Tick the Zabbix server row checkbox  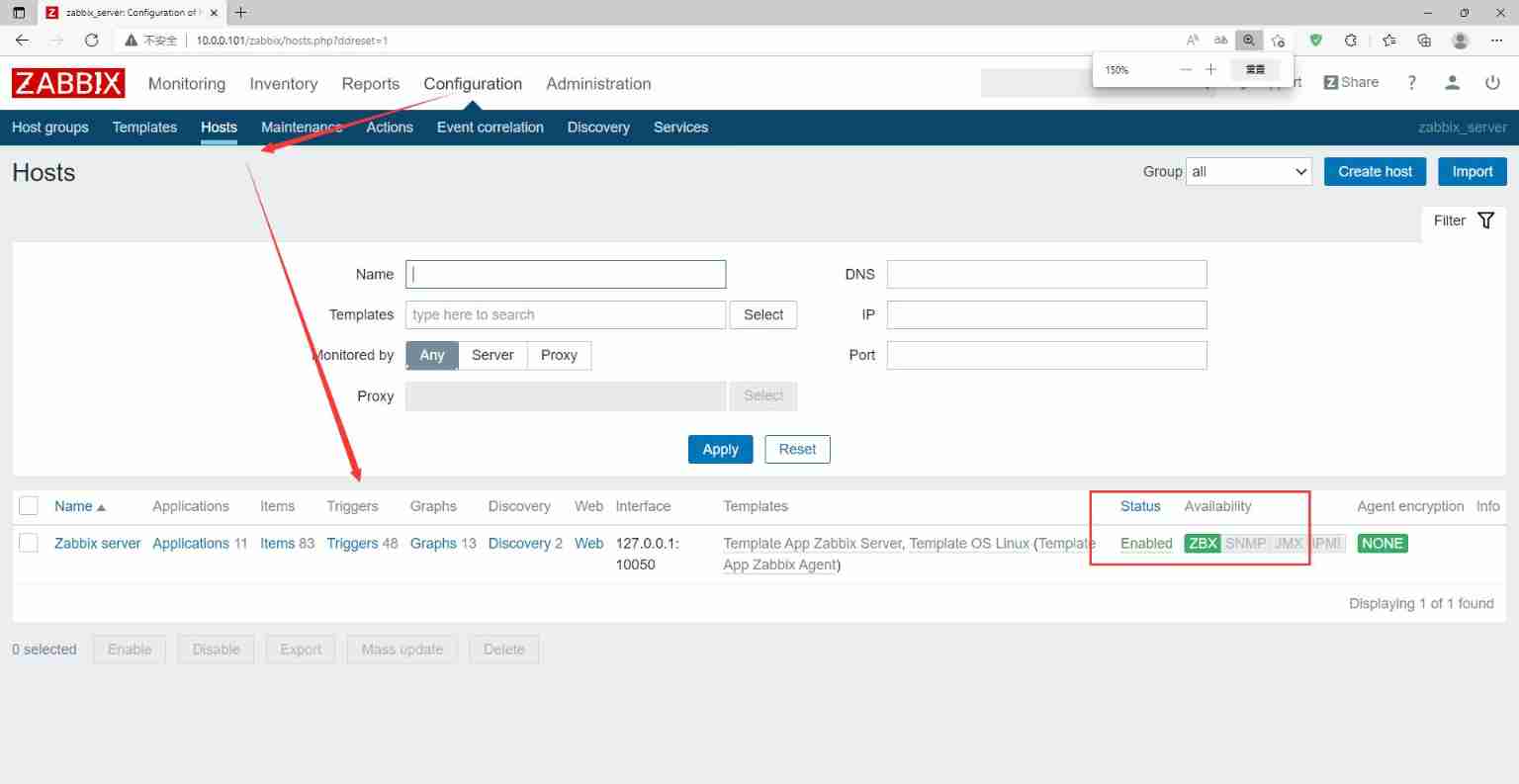point(29,543)
